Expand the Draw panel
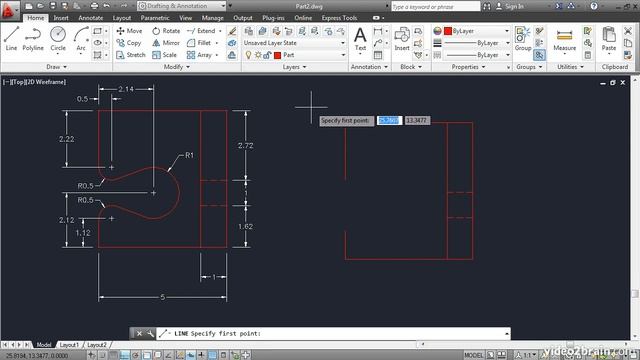This screenshot has width=640, height=360. [x=56, y=67]
